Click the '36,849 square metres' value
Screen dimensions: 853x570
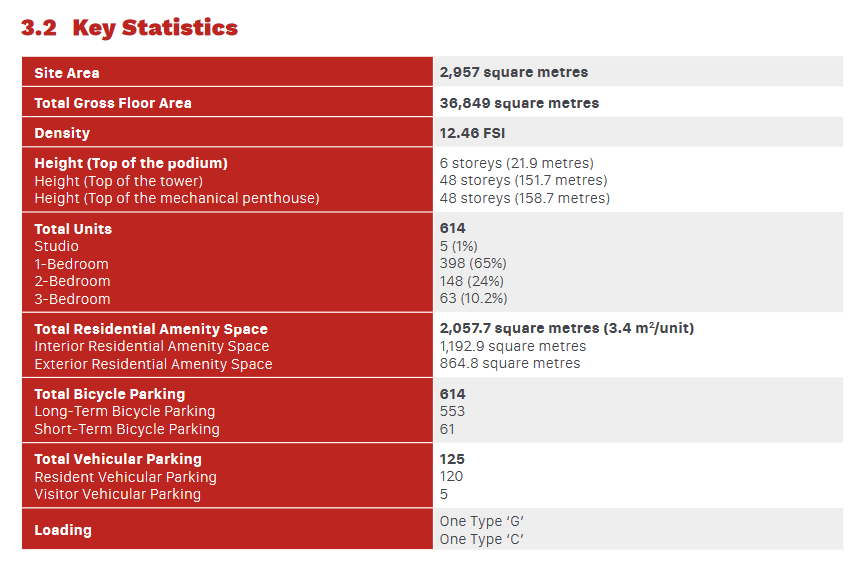519,103
